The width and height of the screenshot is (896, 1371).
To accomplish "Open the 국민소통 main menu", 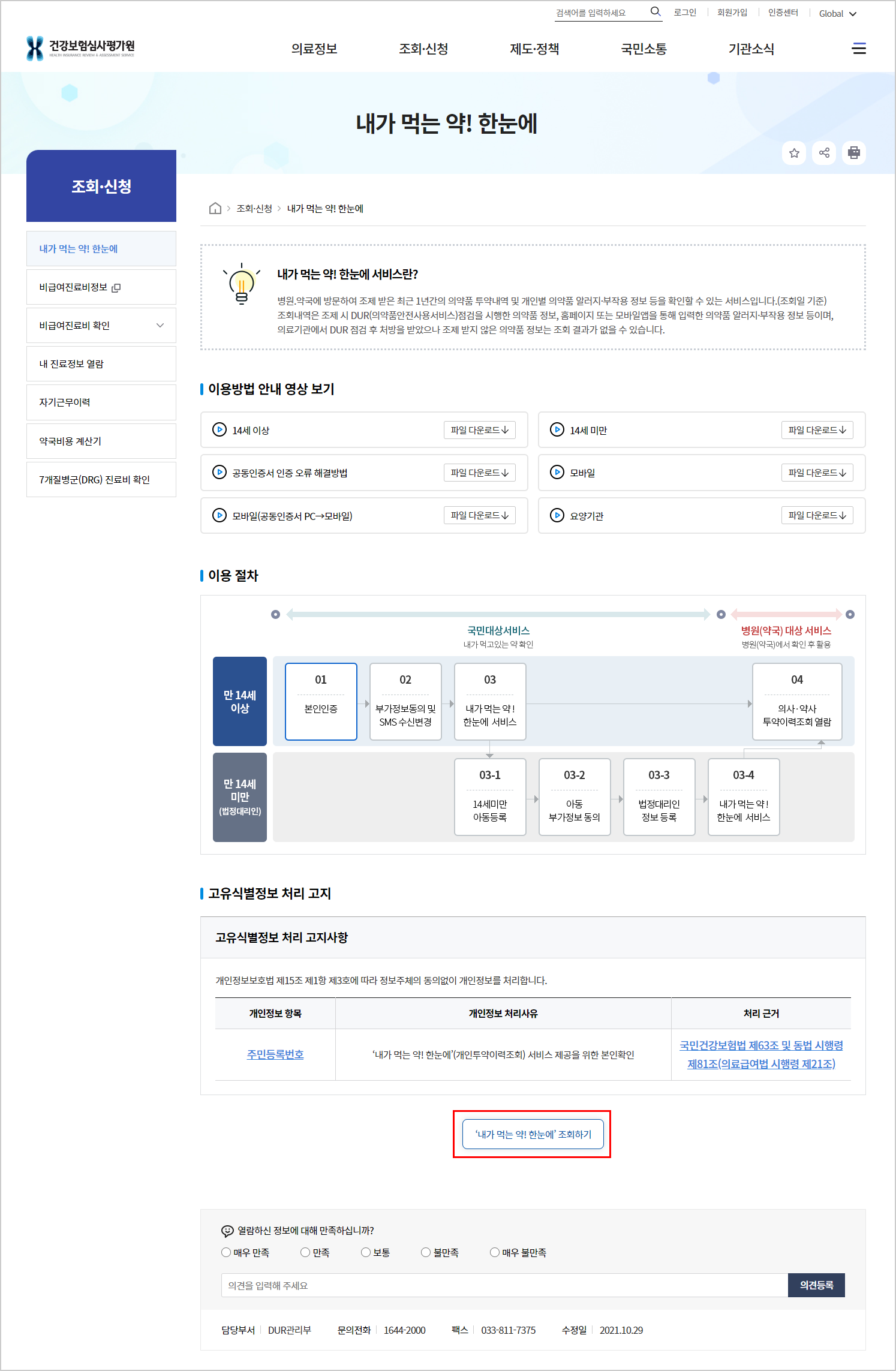I will coord(644,49).
